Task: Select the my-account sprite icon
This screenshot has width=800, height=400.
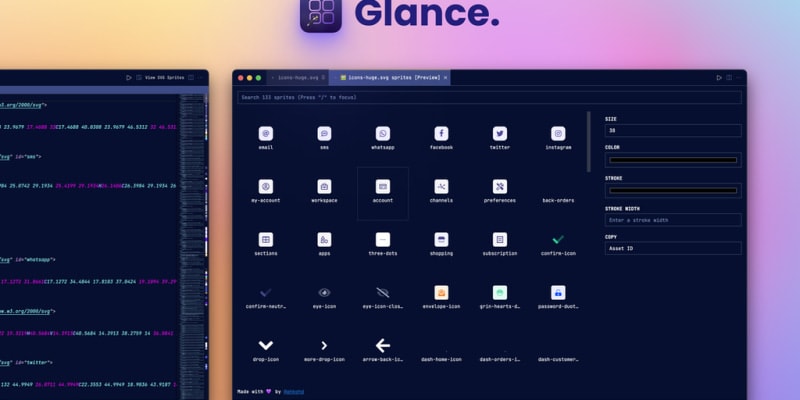Action: [265, 187]
